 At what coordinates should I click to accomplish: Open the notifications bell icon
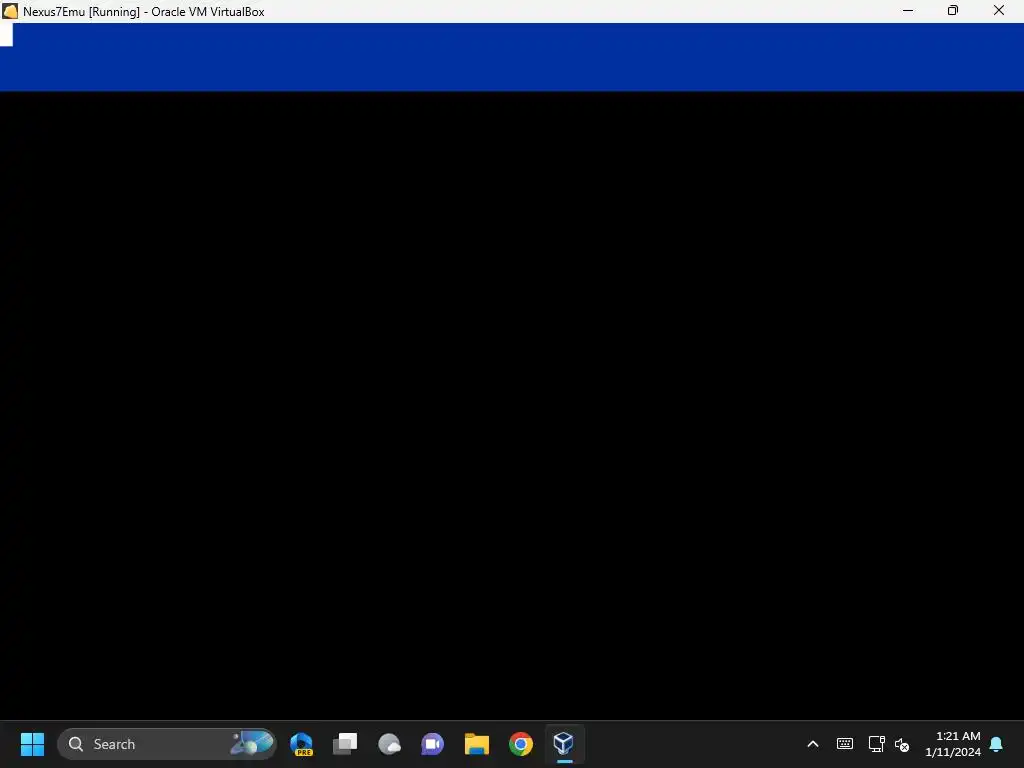(x=996, y=744)
